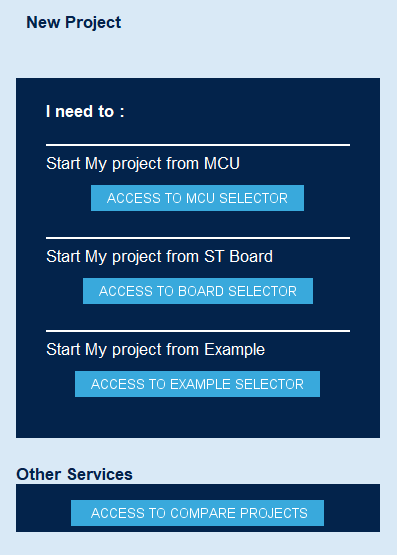
Task: Choose an ST board to begin a project
Action: (x=198, y=291)
